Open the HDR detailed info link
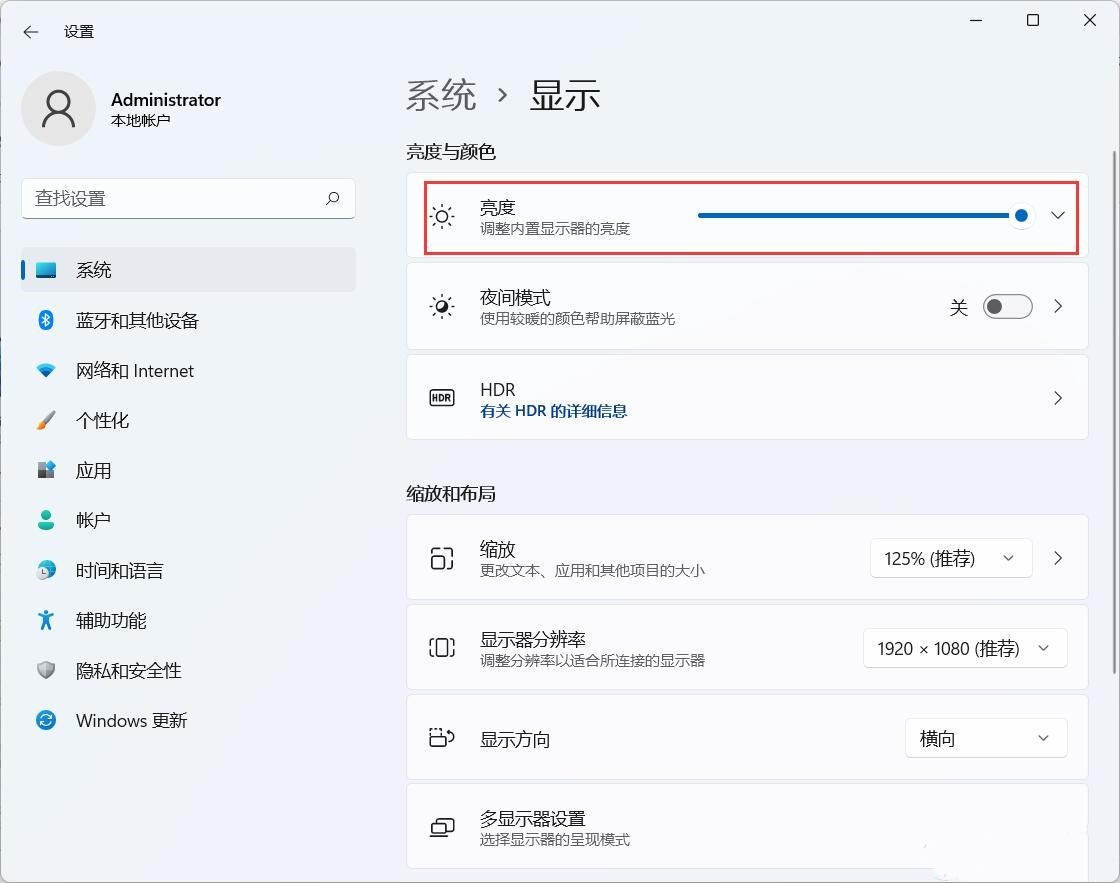 coord(553,411)
